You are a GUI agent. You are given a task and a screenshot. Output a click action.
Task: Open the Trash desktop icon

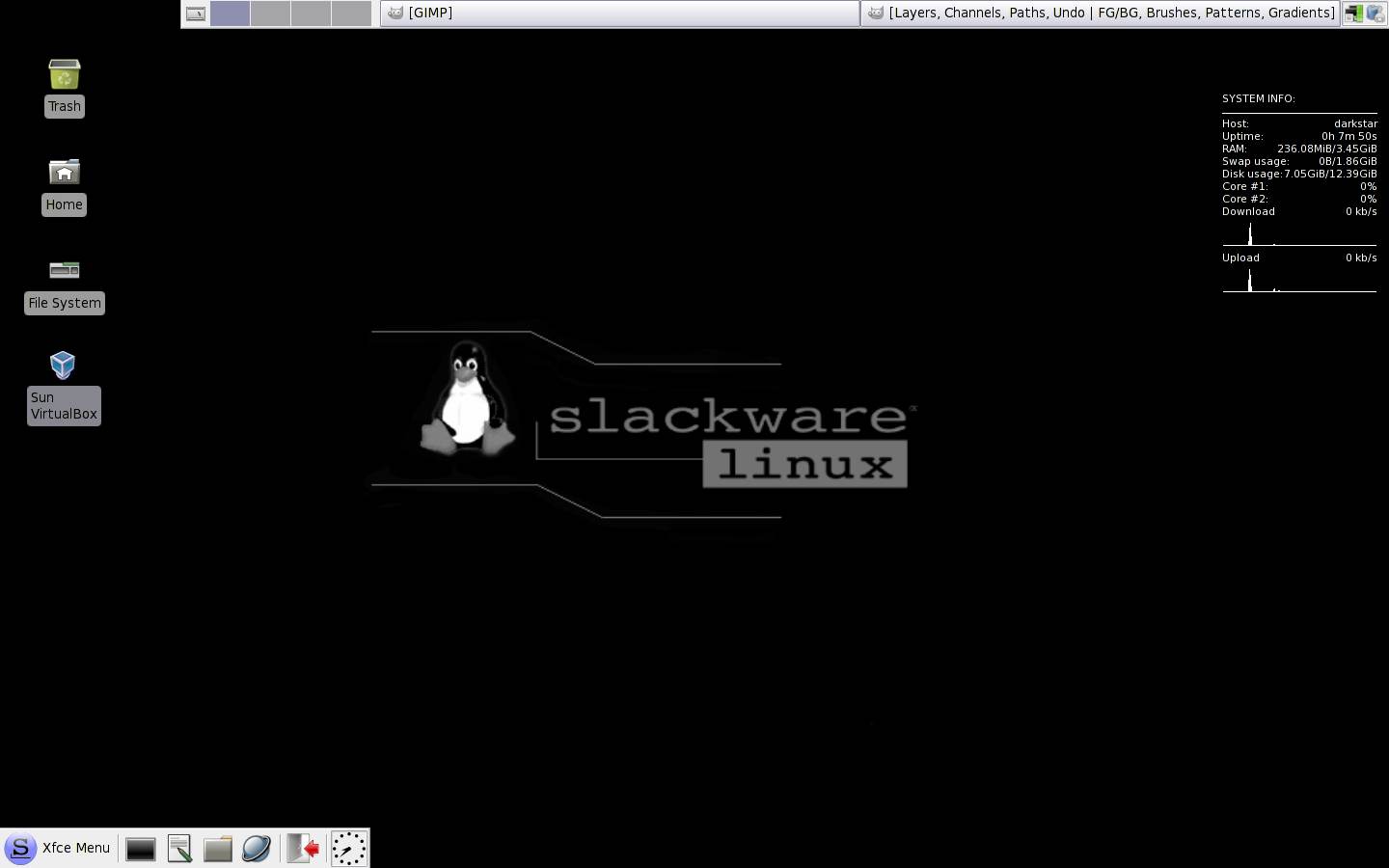[x=65, y=74]
